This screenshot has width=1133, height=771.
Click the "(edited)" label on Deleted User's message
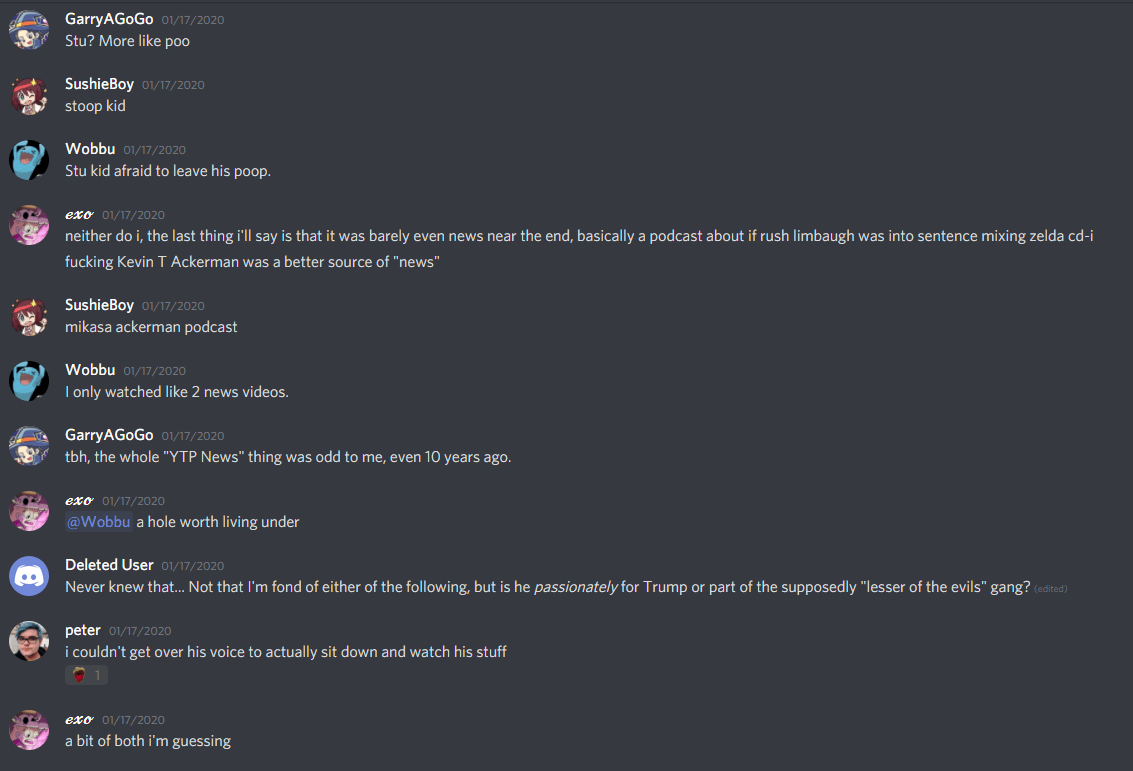pyautogui.click(x=1050, y=588)
